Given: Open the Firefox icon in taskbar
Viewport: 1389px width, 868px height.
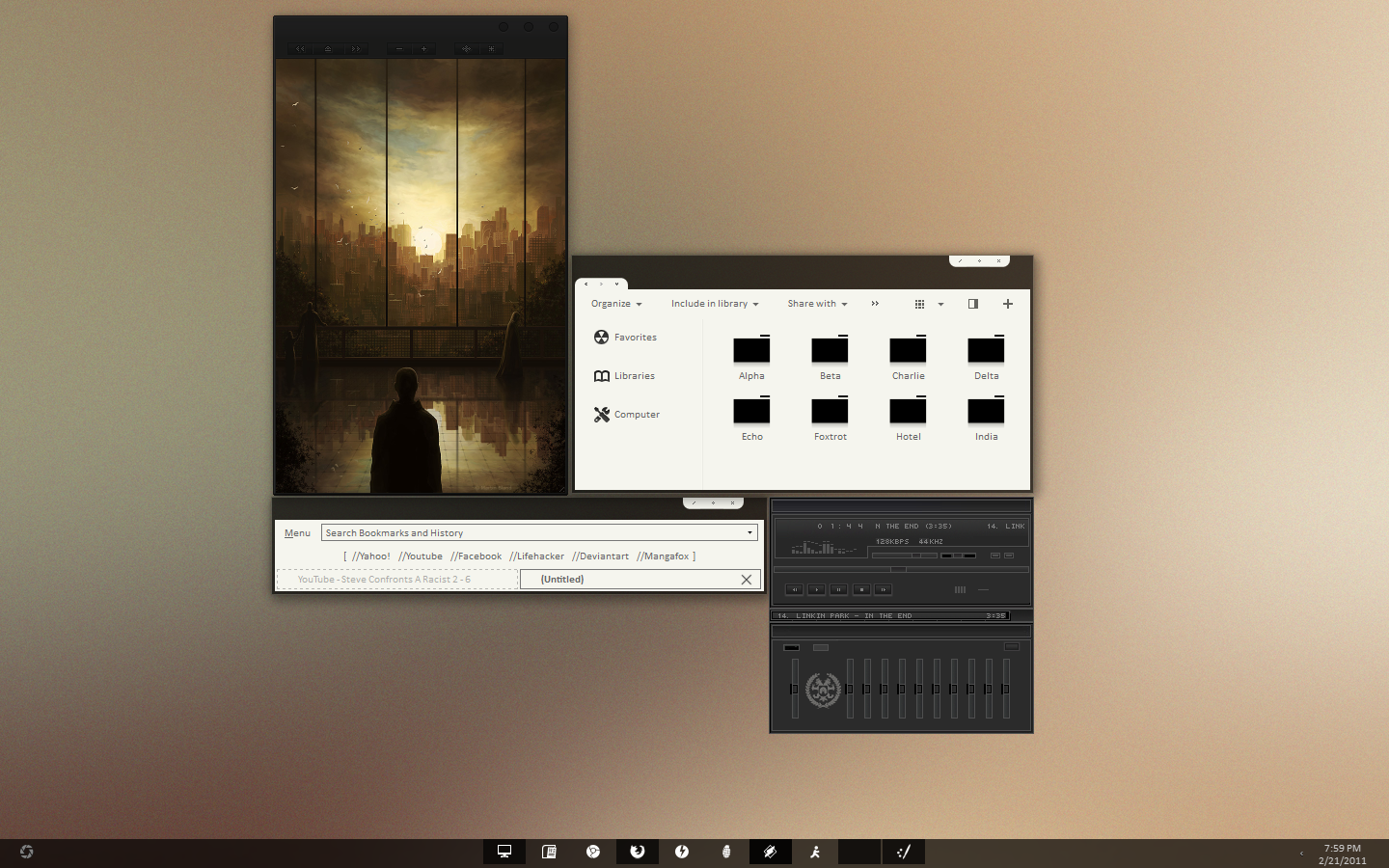Looking at the screenshot, I should [638, 852].
